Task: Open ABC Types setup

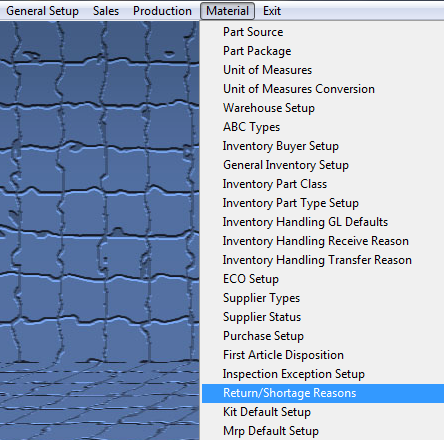Action: coord(323,127)
